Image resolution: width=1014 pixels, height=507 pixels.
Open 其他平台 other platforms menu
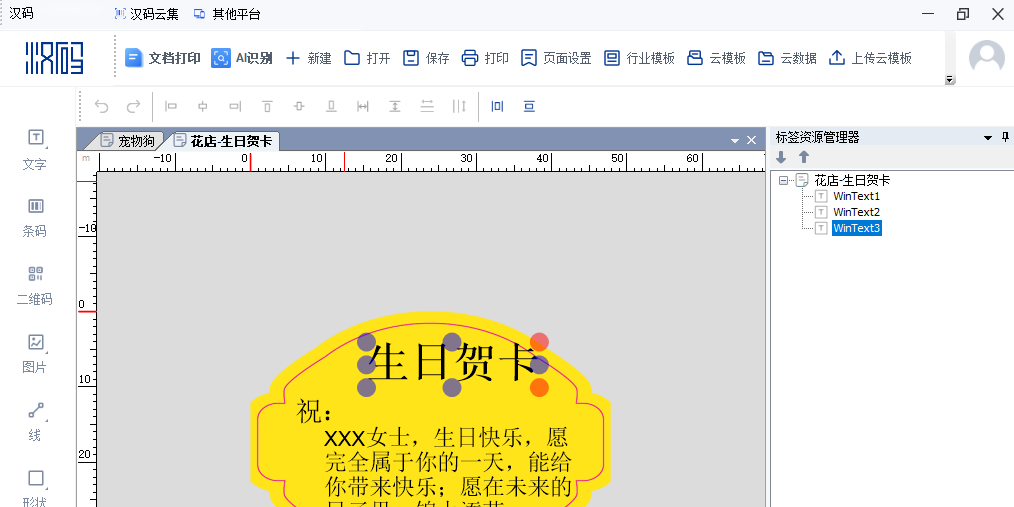(227, 14)
